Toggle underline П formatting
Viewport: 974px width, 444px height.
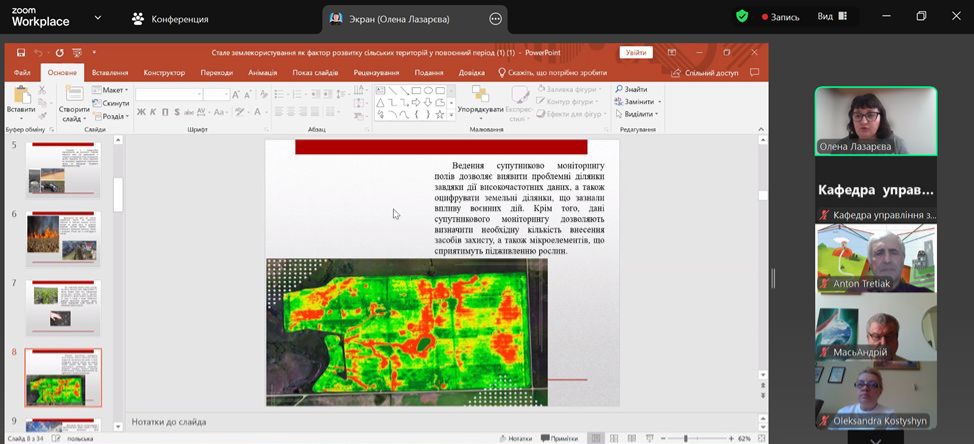click(x=165, y=112)
